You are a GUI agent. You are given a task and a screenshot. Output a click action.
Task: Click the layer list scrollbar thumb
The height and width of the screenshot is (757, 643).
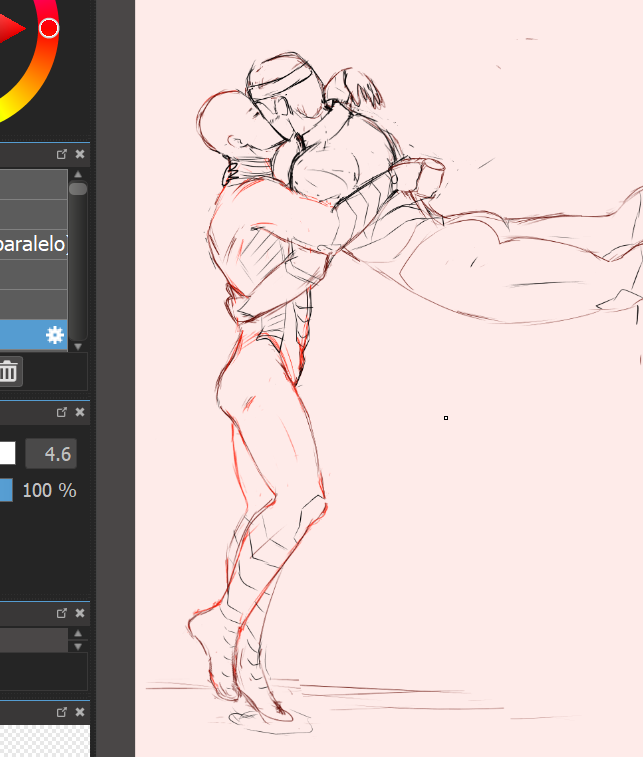[78, 189]
